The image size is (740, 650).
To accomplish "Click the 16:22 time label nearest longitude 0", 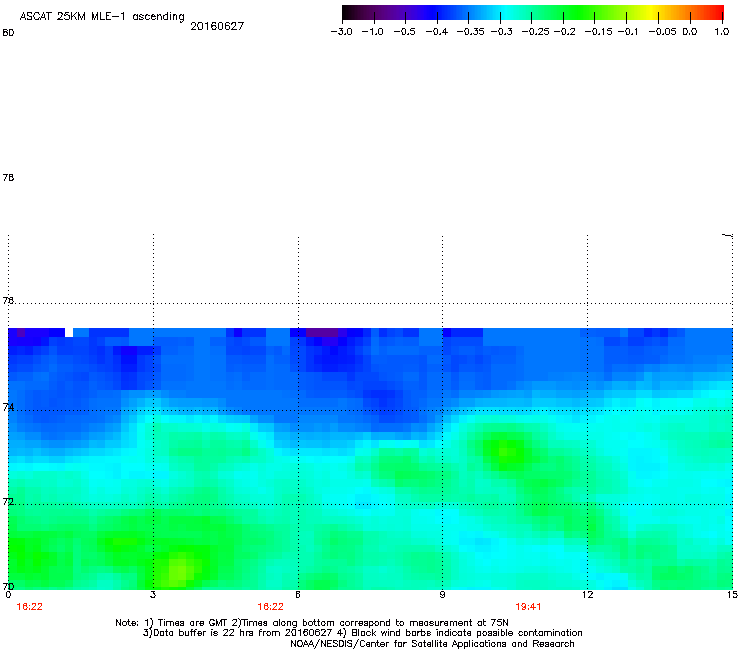I will coord(29,607).
